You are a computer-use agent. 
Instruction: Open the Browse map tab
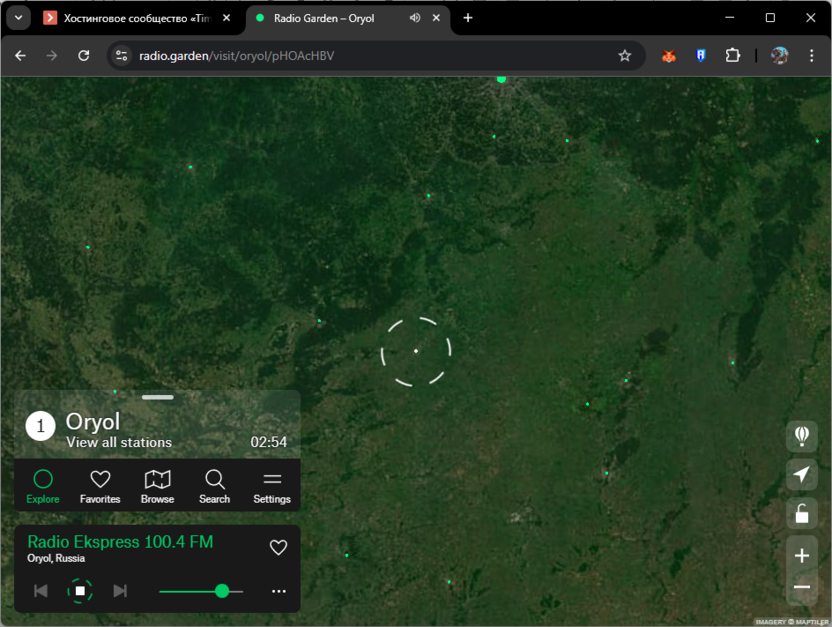click(157, 485)
